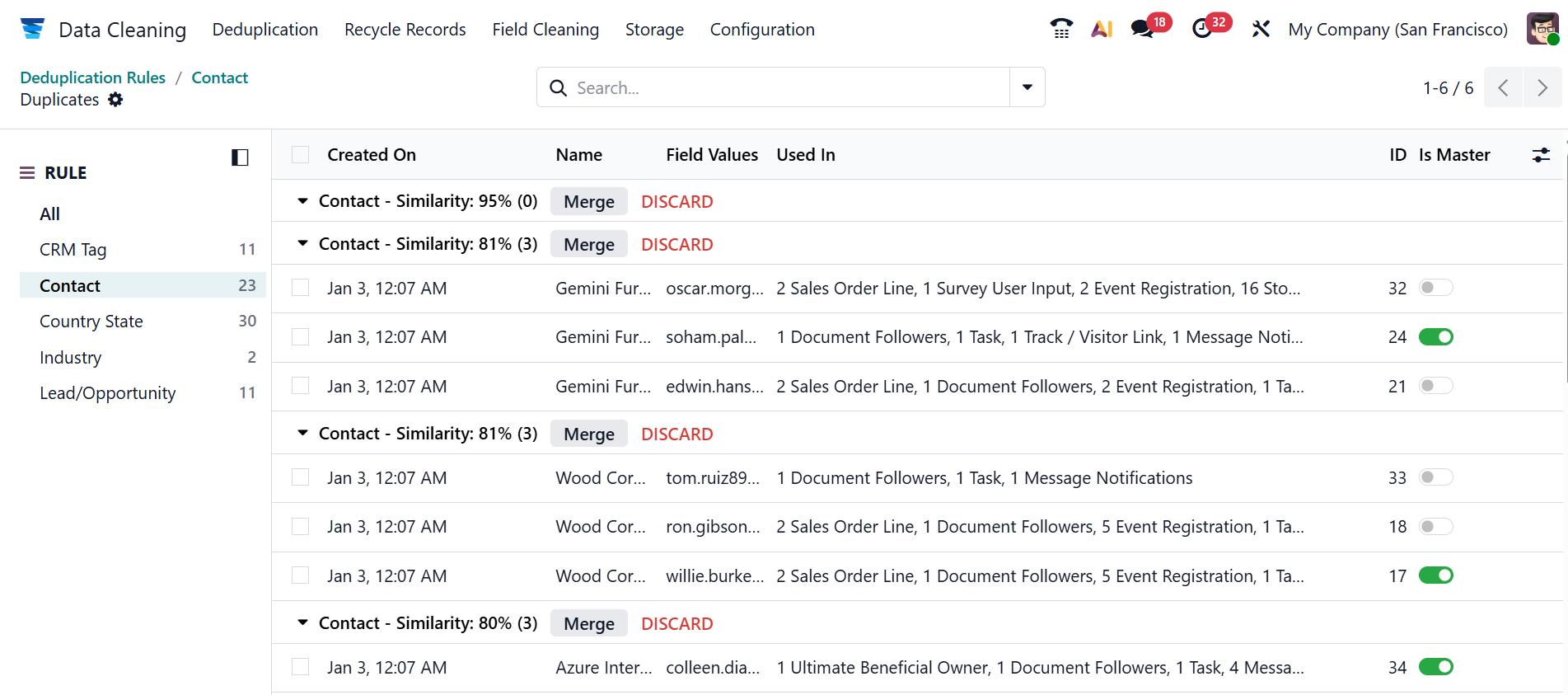Select the Country State rule filter
Image resolution: width=1568 pixels, height=695 pixels.
click(x=91, y=322)
